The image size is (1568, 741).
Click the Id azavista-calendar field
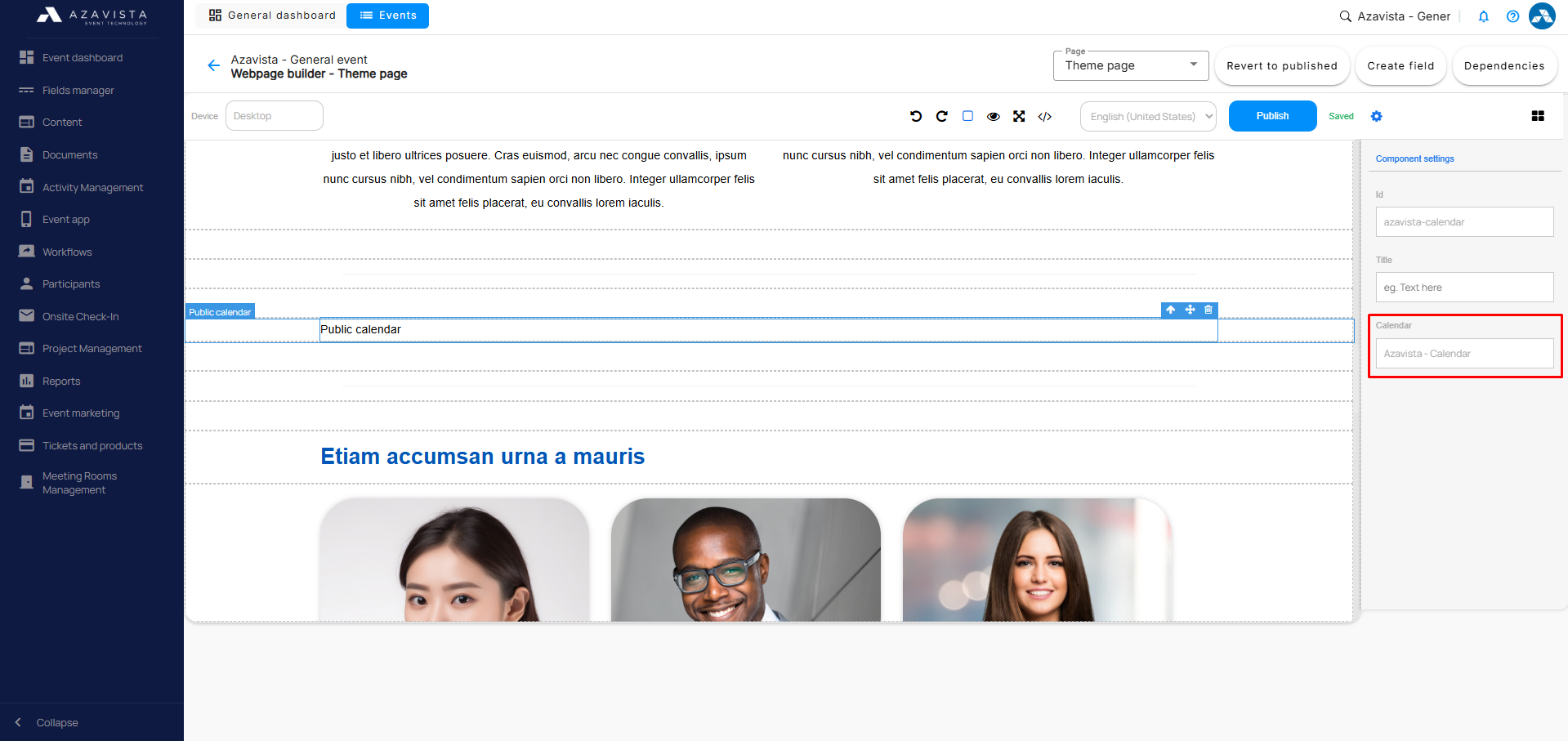click(1464, 222)
